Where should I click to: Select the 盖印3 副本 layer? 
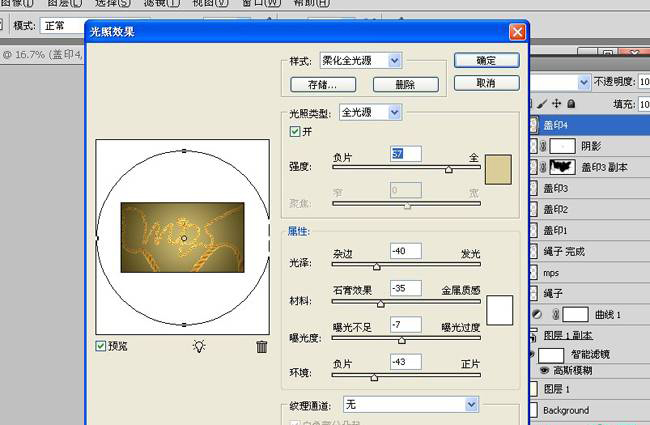(590, 167)
